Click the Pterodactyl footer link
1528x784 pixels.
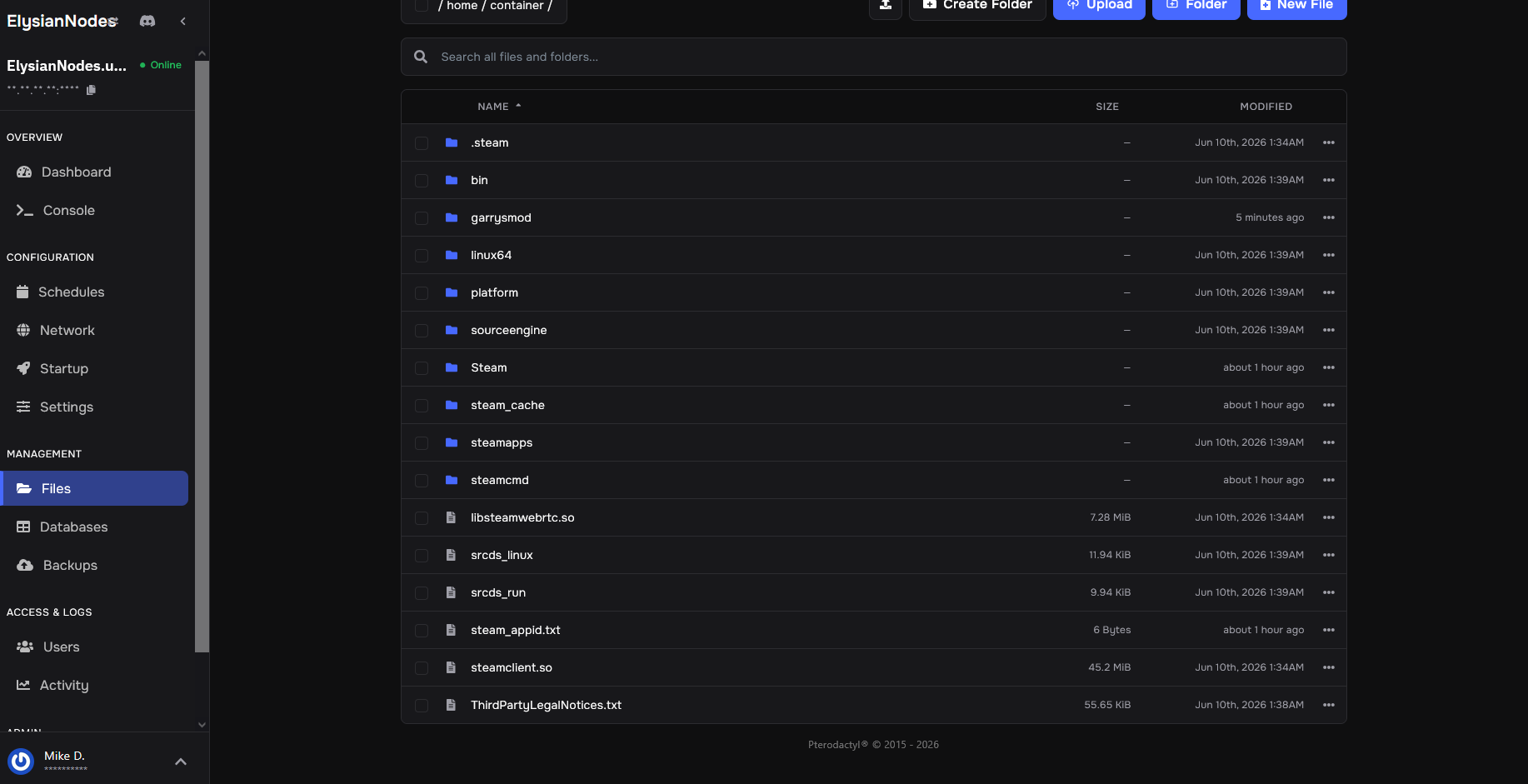click(x=873, y=745)
